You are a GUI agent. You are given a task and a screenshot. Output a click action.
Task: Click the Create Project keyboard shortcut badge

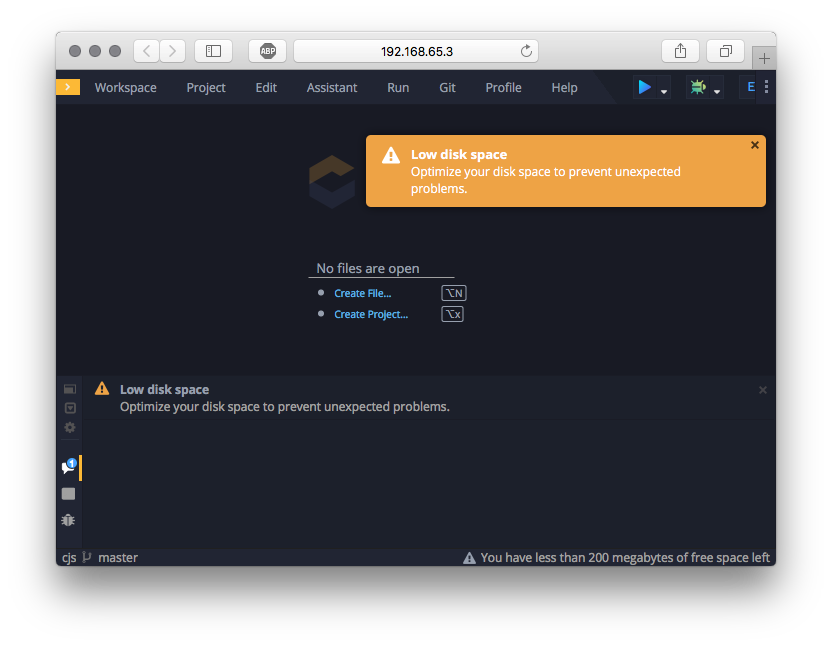coord(453,314)
